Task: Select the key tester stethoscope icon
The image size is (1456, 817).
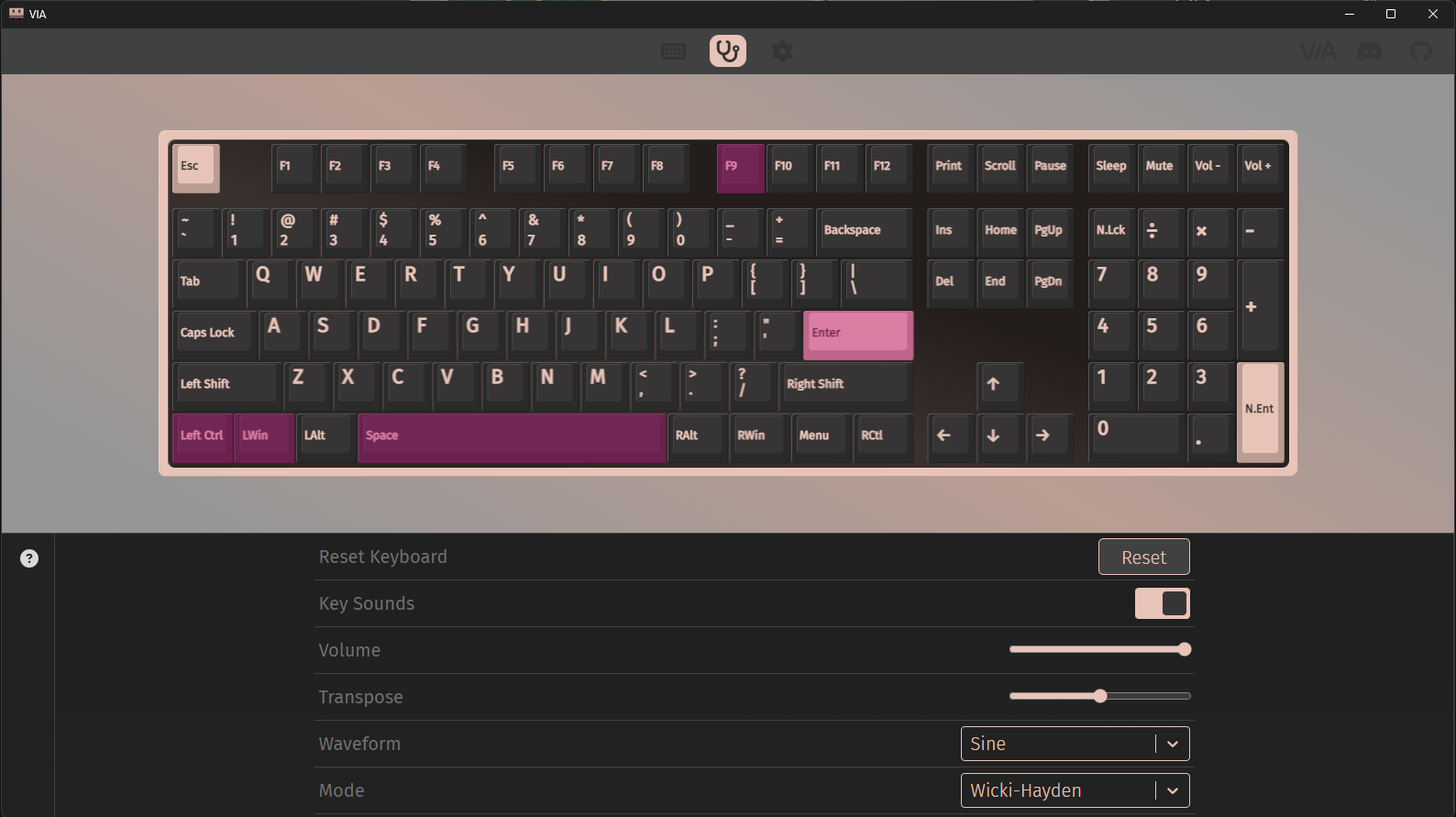Action: [727, 51]
